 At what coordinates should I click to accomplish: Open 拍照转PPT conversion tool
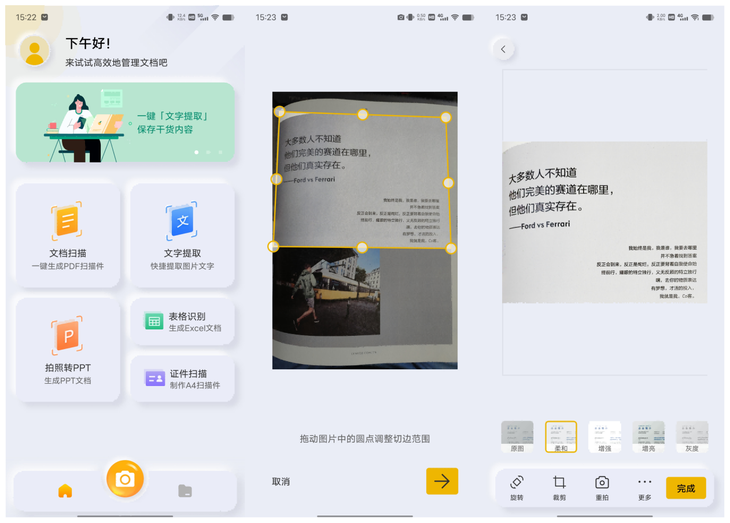click(68, 350)
